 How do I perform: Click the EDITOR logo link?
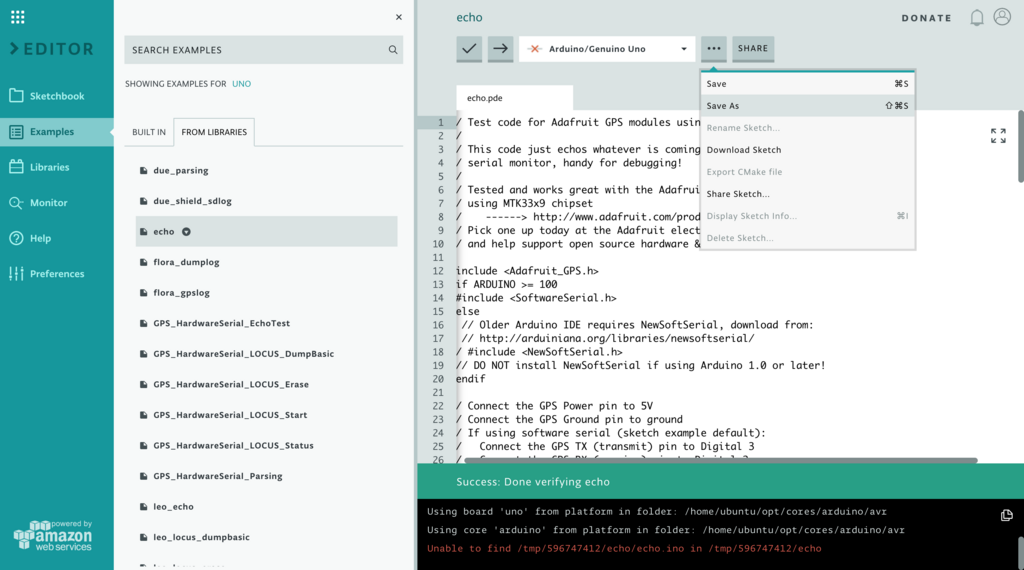point(52,49)
